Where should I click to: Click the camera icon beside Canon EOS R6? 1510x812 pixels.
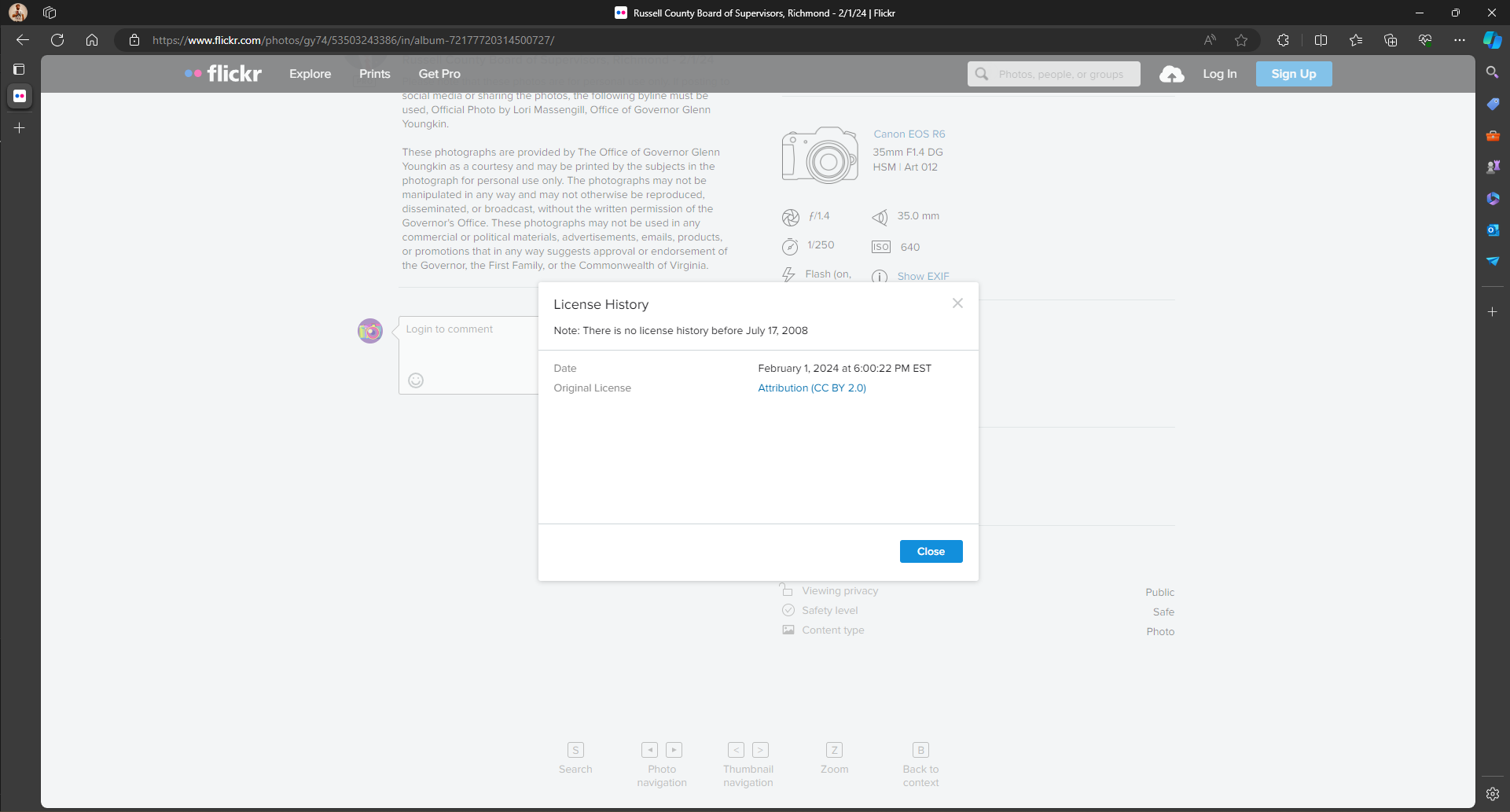(820, 155)
